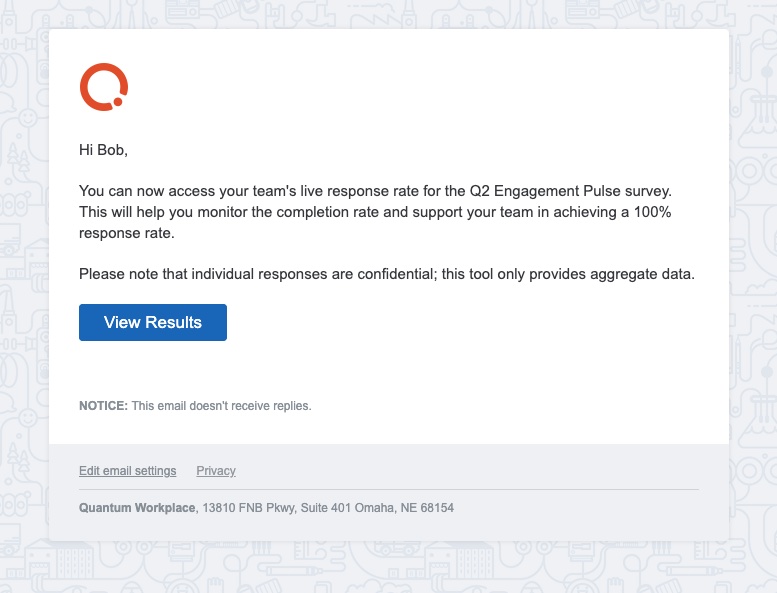Click the confidential responses note sentence

tap(387, 274)
